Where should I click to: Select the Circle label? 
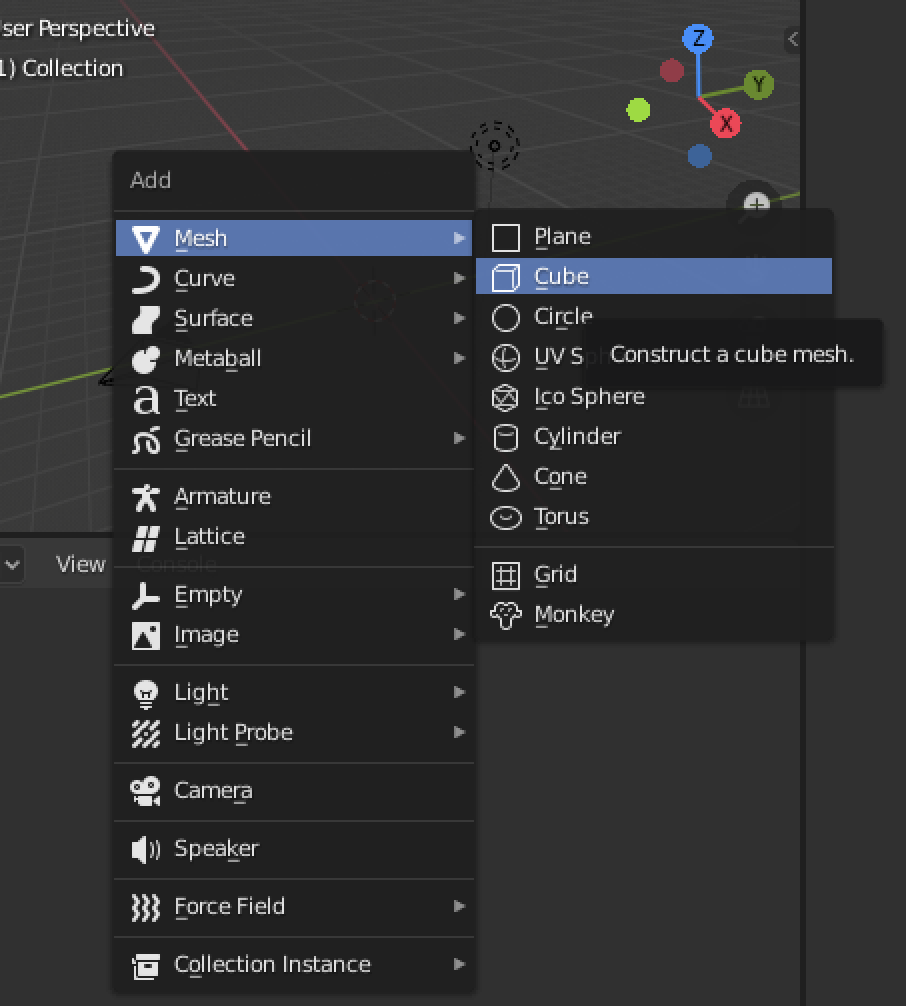[x=563, y=316]
